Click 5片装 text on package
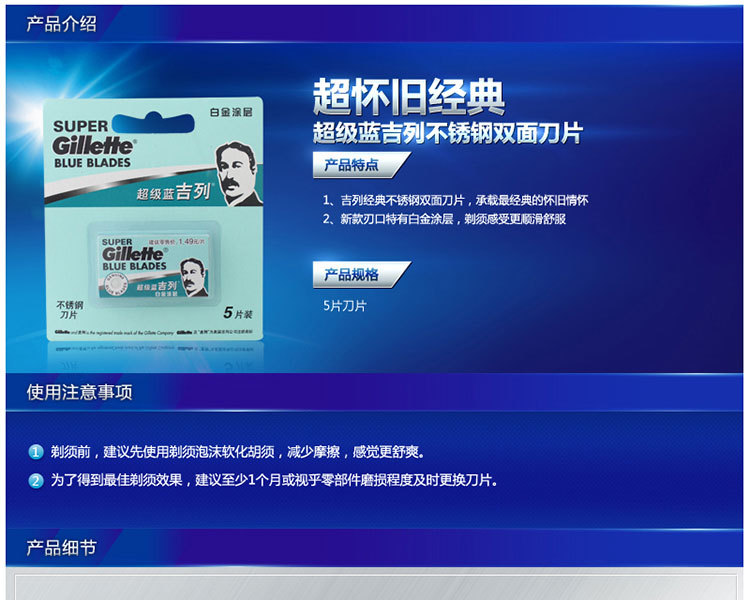750x600 pixels. [x=238, y=313]
